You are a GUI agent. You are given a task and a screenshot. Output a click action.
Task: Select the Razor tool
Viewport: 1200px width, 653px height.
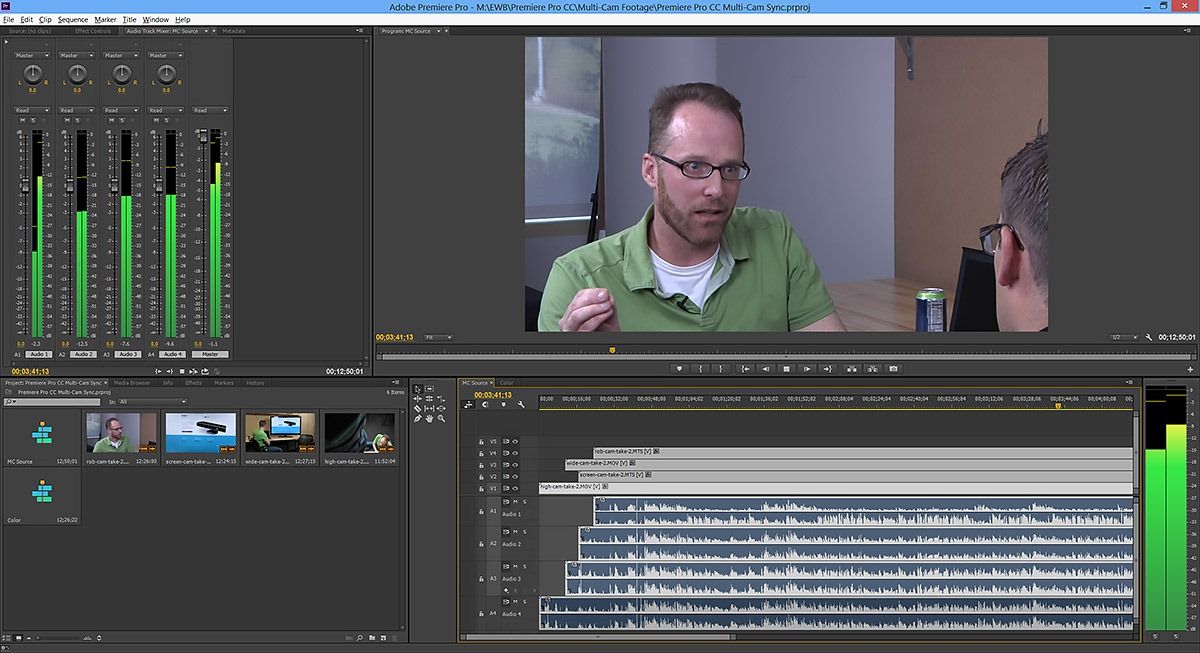(417, 408)
